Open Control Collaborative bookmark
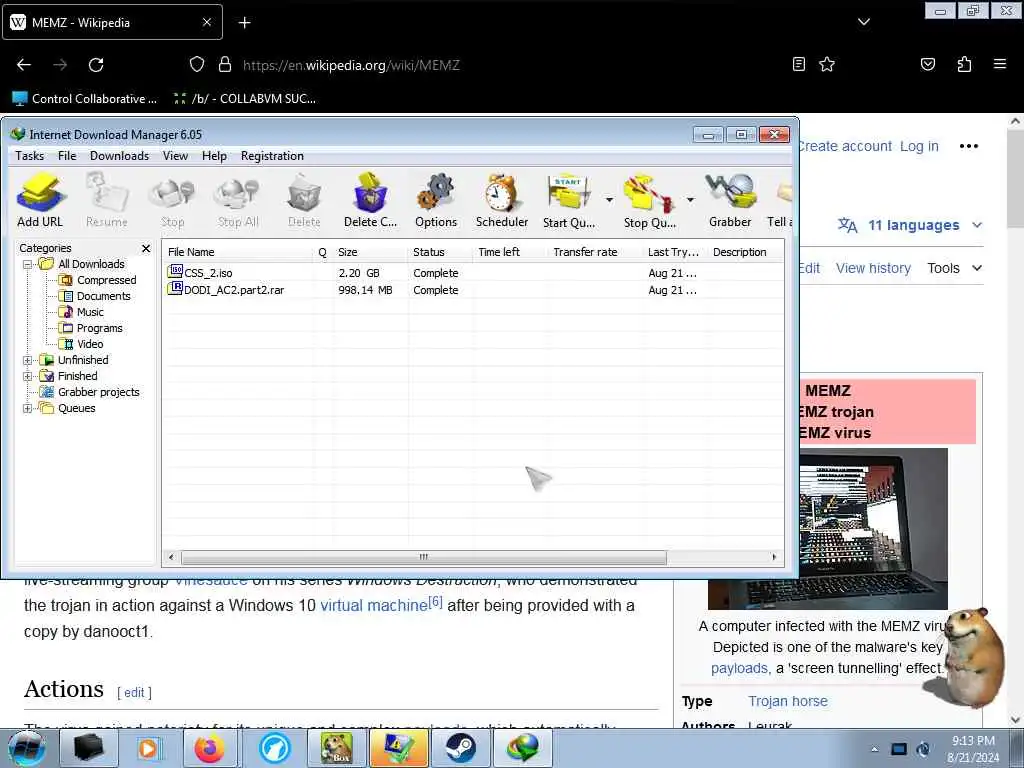 (x=85, y=99)
